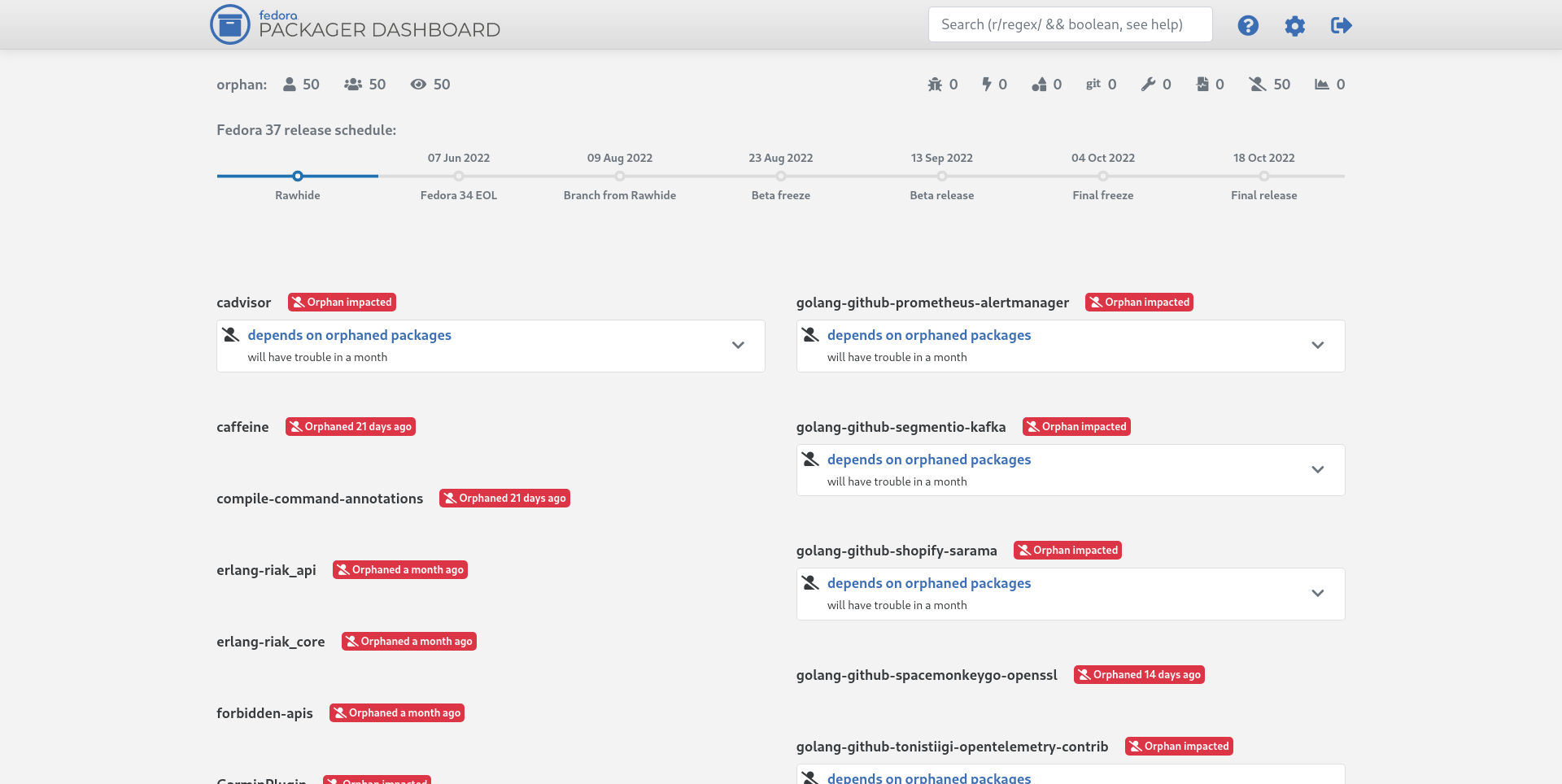Open alertmanager 'depends on orphaned packages' link
Screen dimensions: 1562x784
pyautogui.click(x=929, y=335)
